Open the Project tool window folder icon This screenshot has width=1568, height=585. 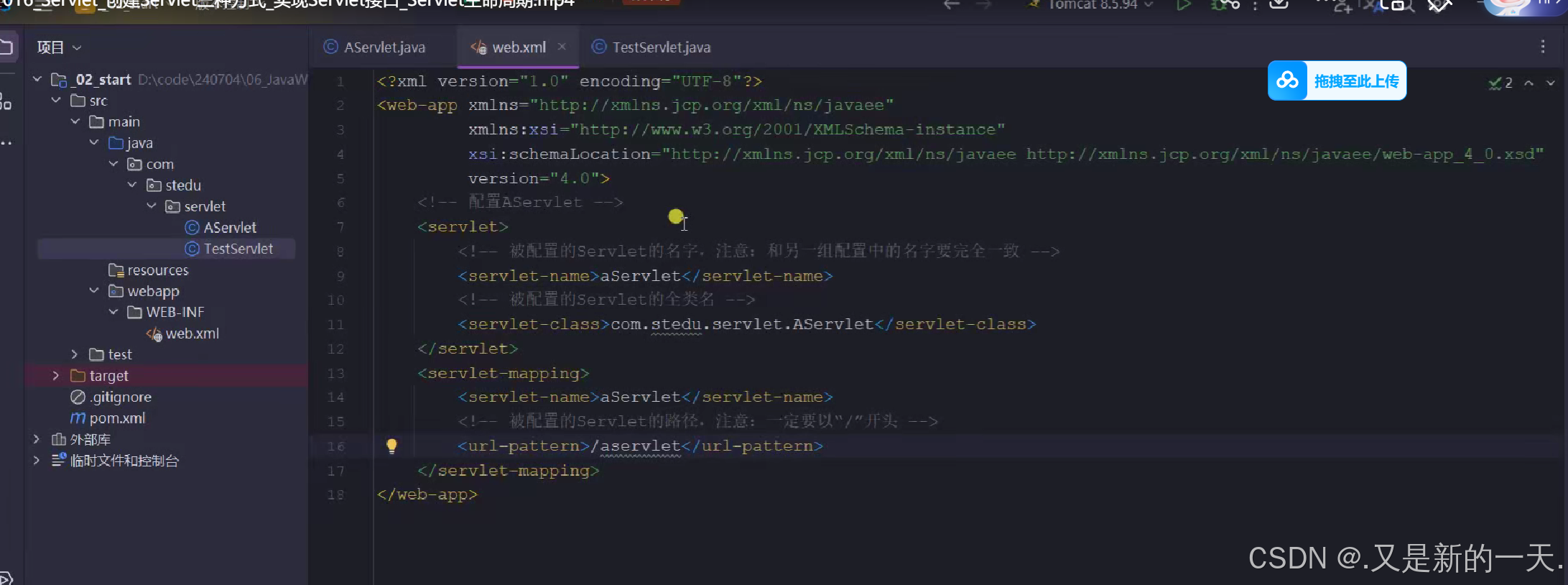(x=6, y=47)
